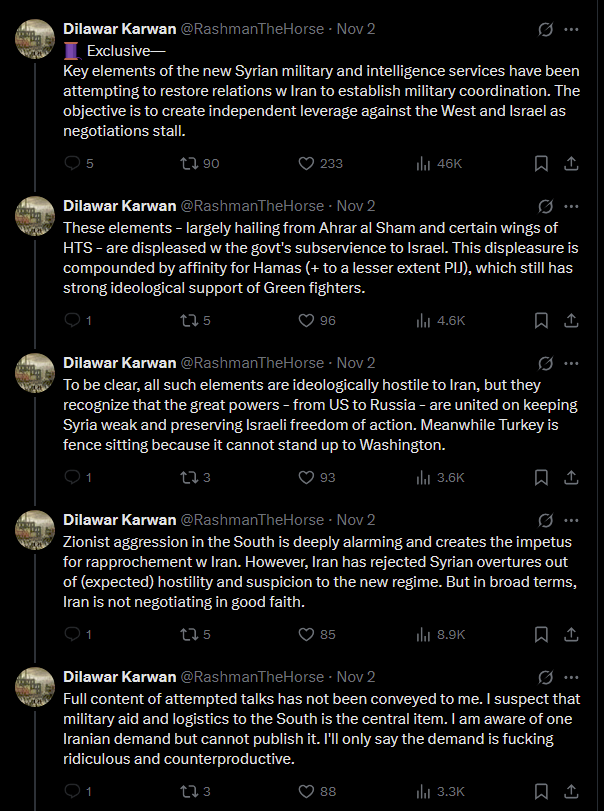This screenshot has width=604, height=811.
Task: Like the Ahrar al Sham tweet
Action: [308, 321]
